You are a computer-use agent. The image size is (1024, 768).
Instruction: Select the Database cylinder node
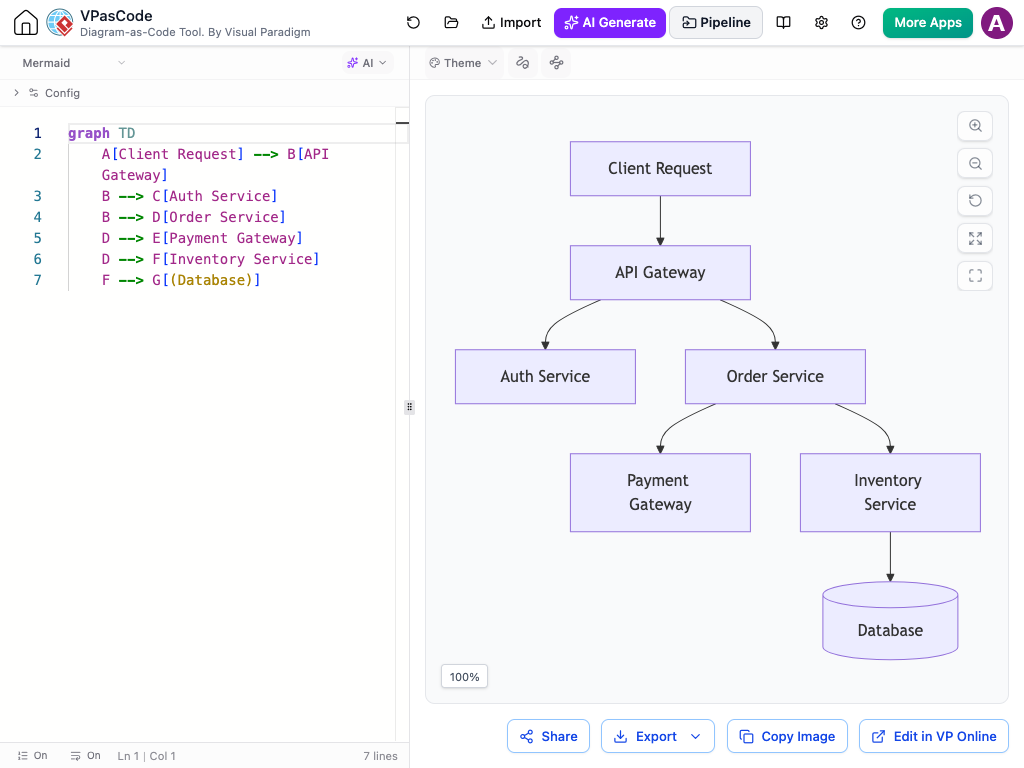click(x=890, y=620)
